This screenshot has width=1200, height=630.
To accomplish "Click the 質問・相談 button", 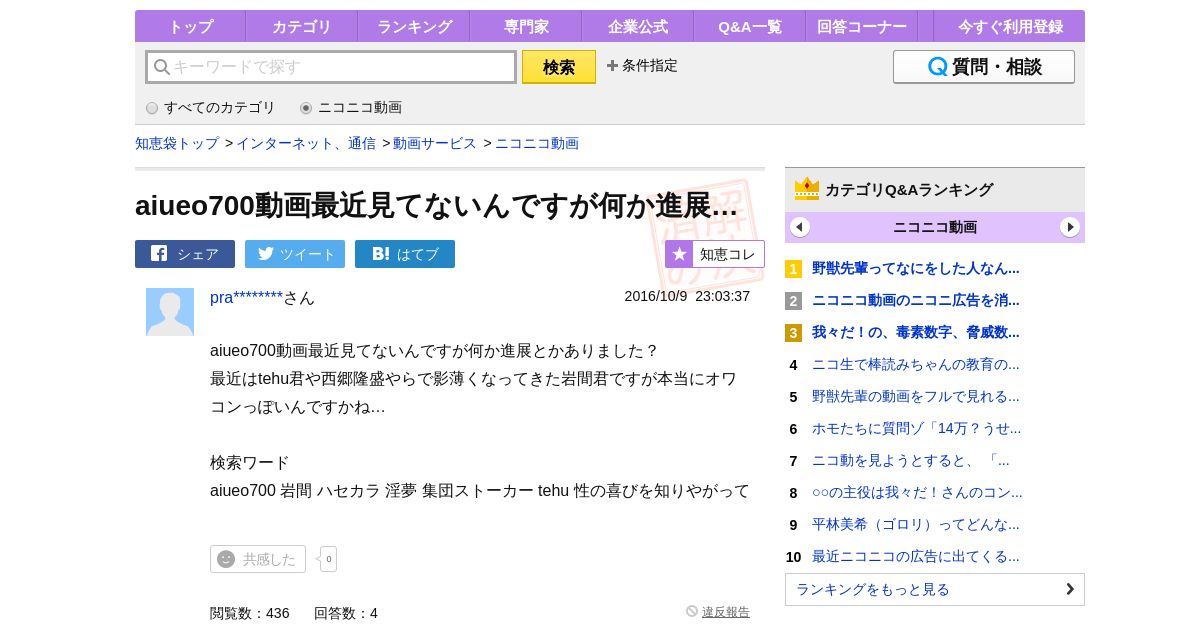I will pos(984,67).
